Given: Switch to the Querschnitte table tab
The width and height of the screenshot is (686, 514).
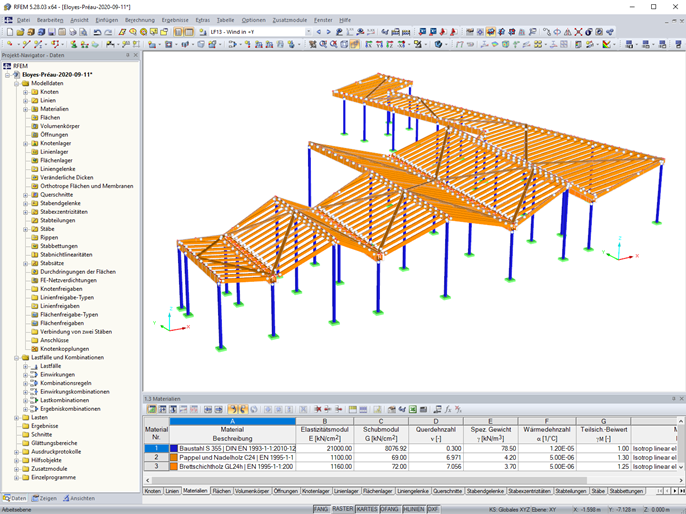Looking at the screenshot, I should 447,491.
